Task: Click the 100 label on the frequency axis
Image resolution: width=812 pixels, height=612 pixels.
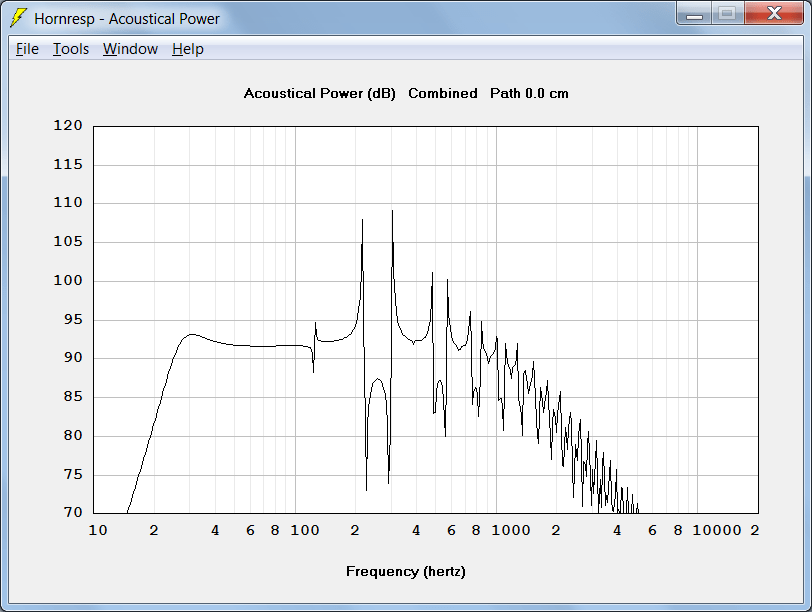Action: 304,530
